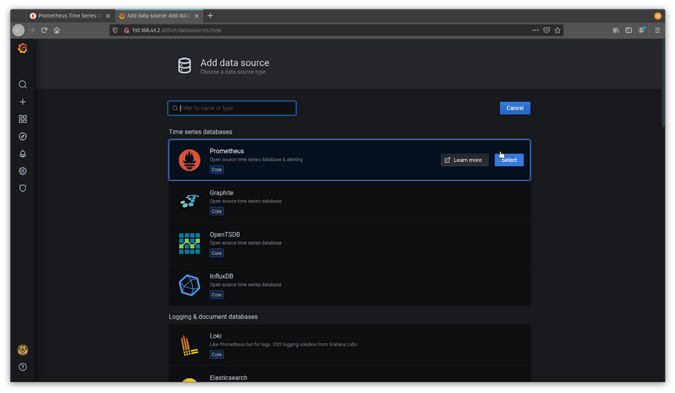Open the Configuration gear icon
The width and height of the screenshot is (675, 393).
(23, 171)
